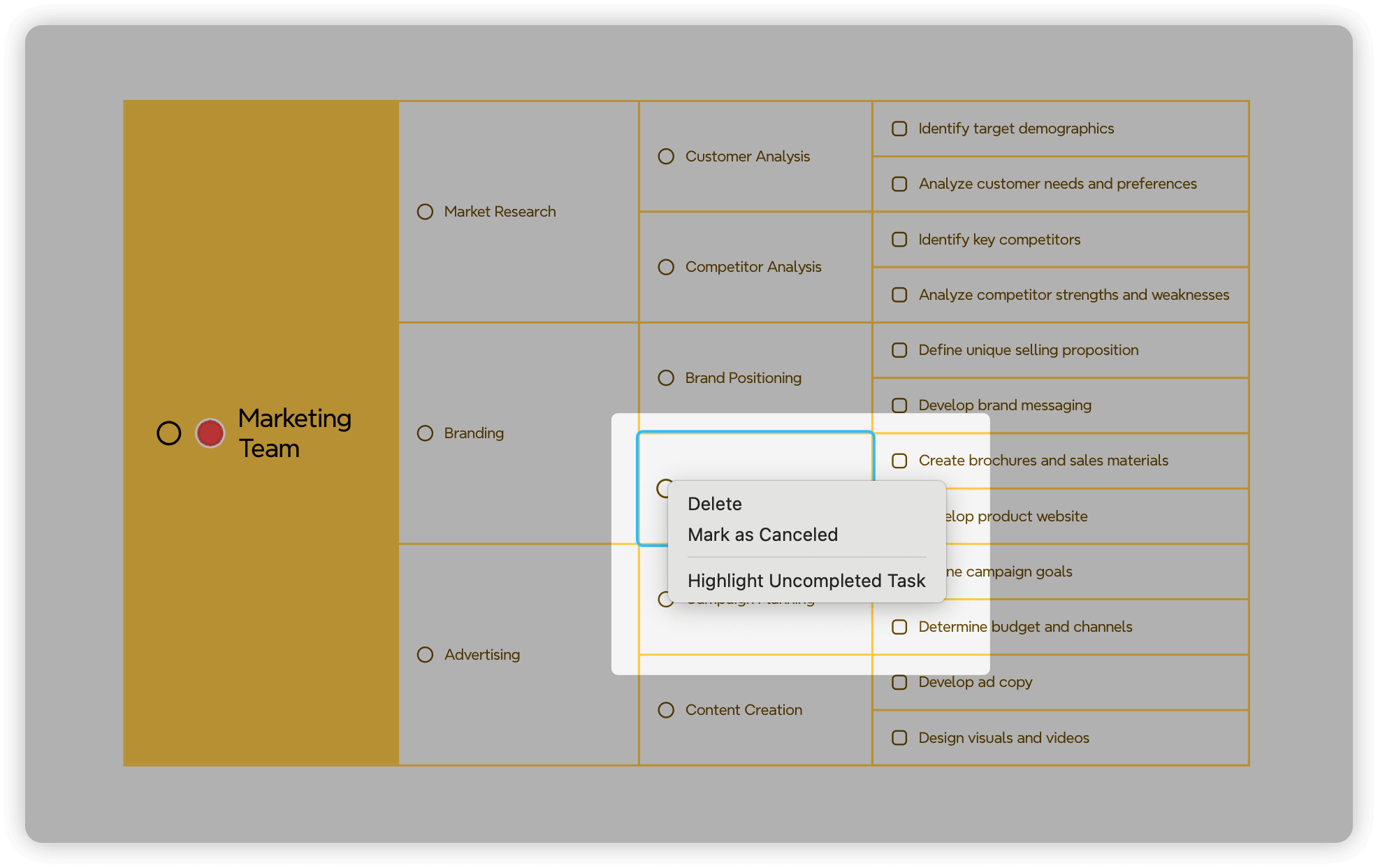Check Define unique selling proposition box
This screenshot has height=868, width=1378.
click(x=899, y=350)
